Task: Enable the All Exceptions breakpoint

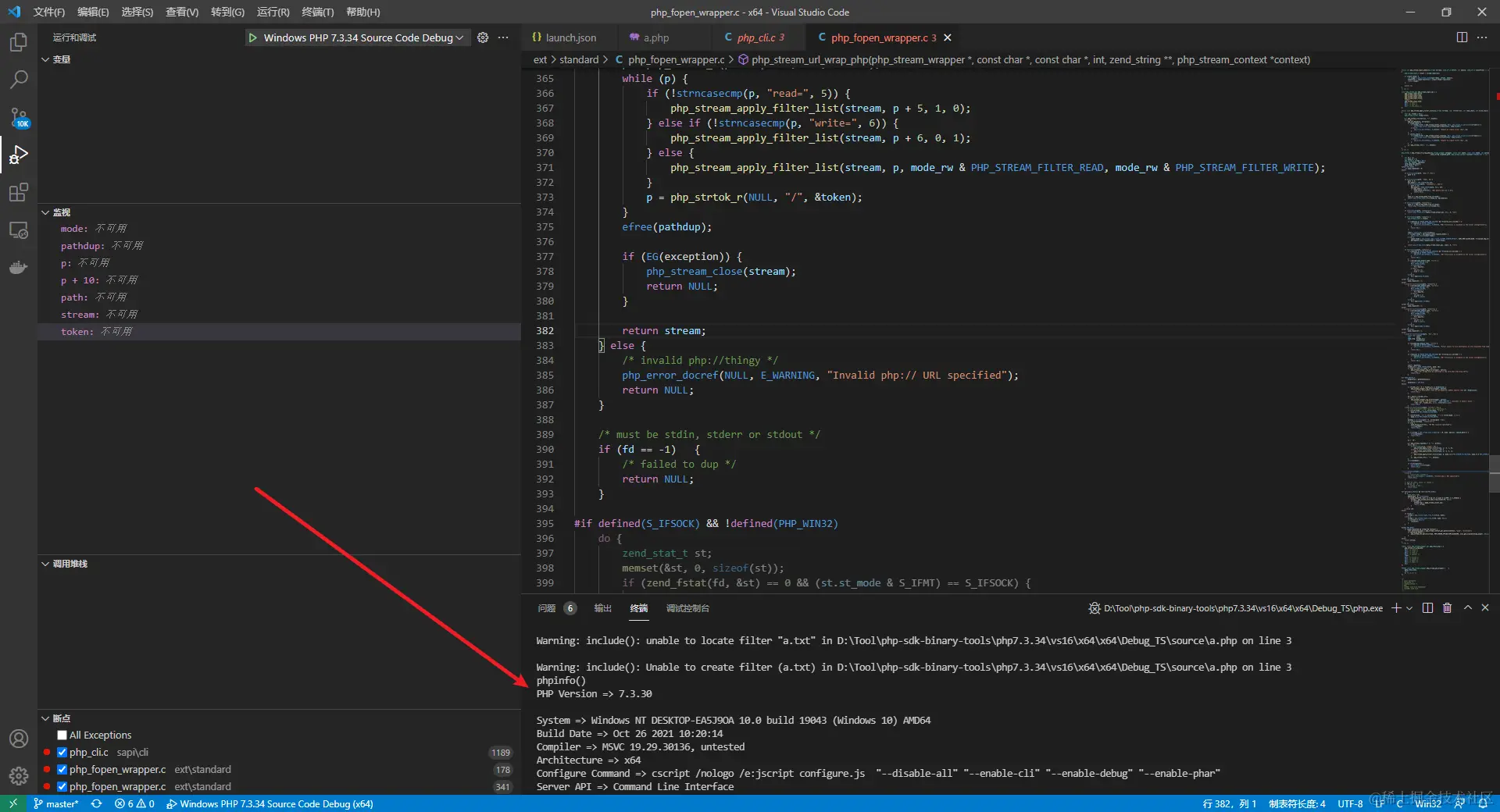Action: tap(62, 735)
